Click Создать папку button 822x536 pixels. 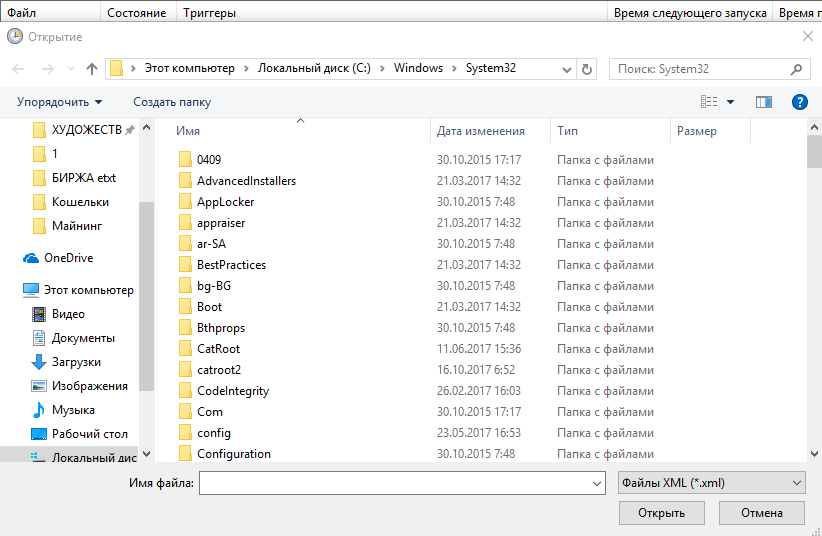coord(172,102)
